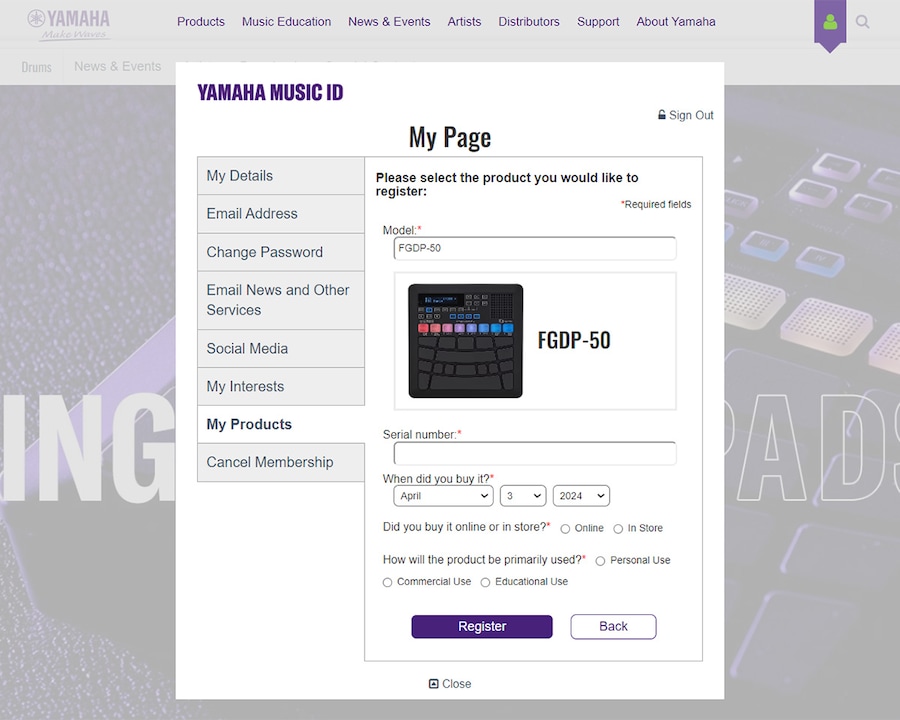Open the purchase month dropdown showing April
The height and width of the screenshot is (720, 900).
(x=443, y=496)
